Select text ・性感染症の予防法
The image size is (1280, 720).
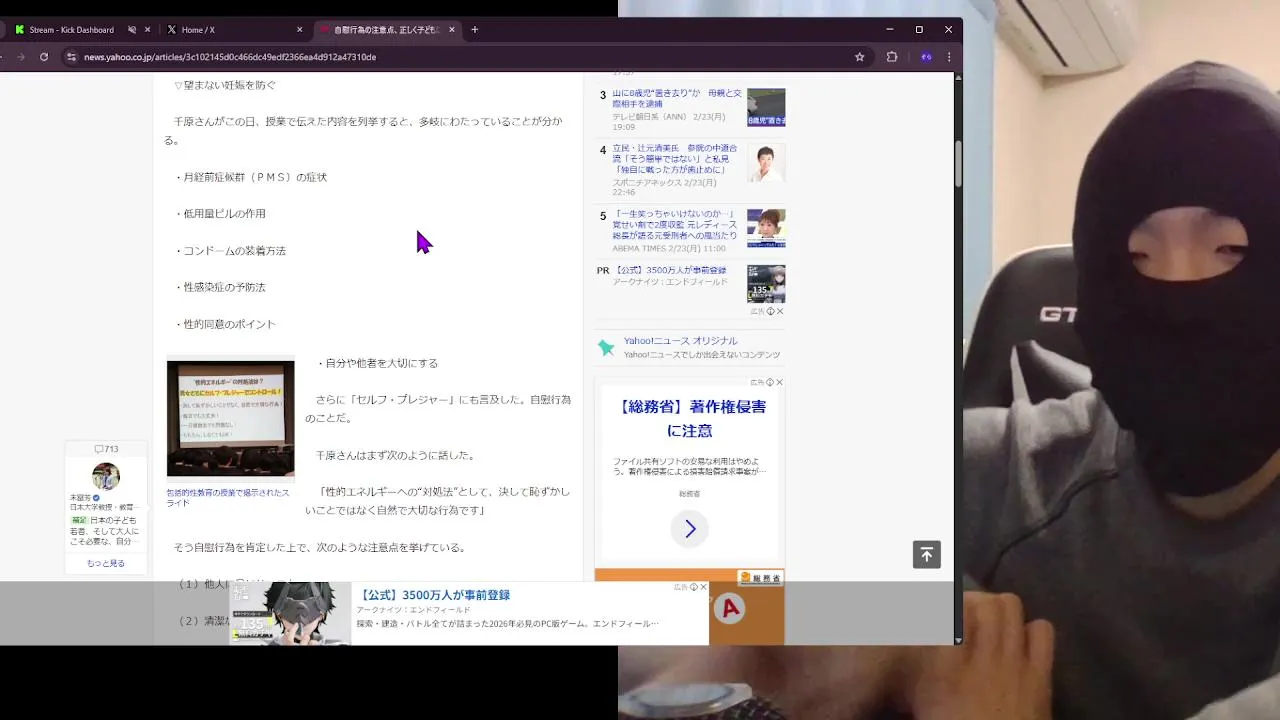[x=220, y=287]
